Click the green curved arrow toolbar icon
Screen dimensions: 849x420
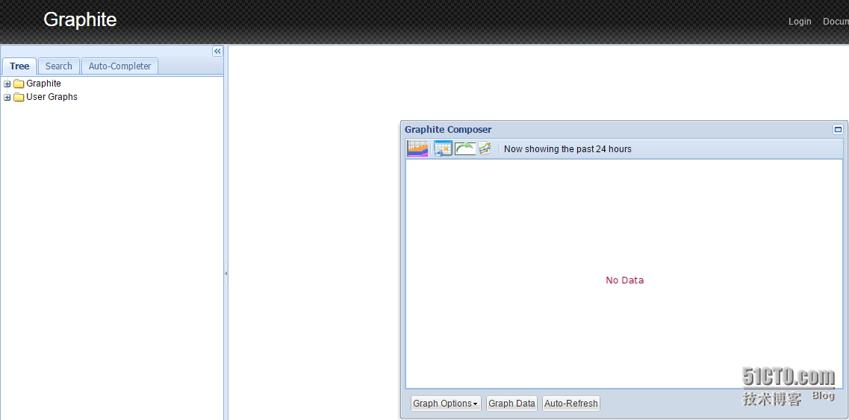(x=465, y=149)
